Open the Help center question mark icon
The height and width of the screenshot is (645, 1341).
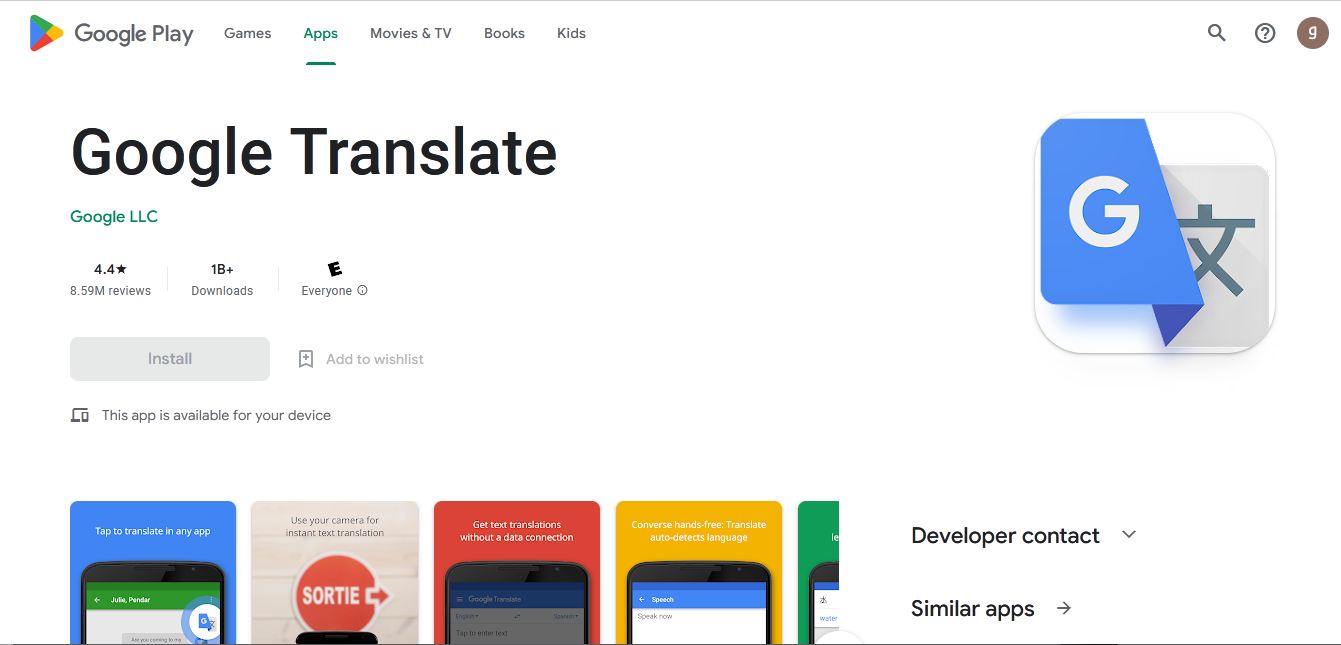pos(1265,33)
